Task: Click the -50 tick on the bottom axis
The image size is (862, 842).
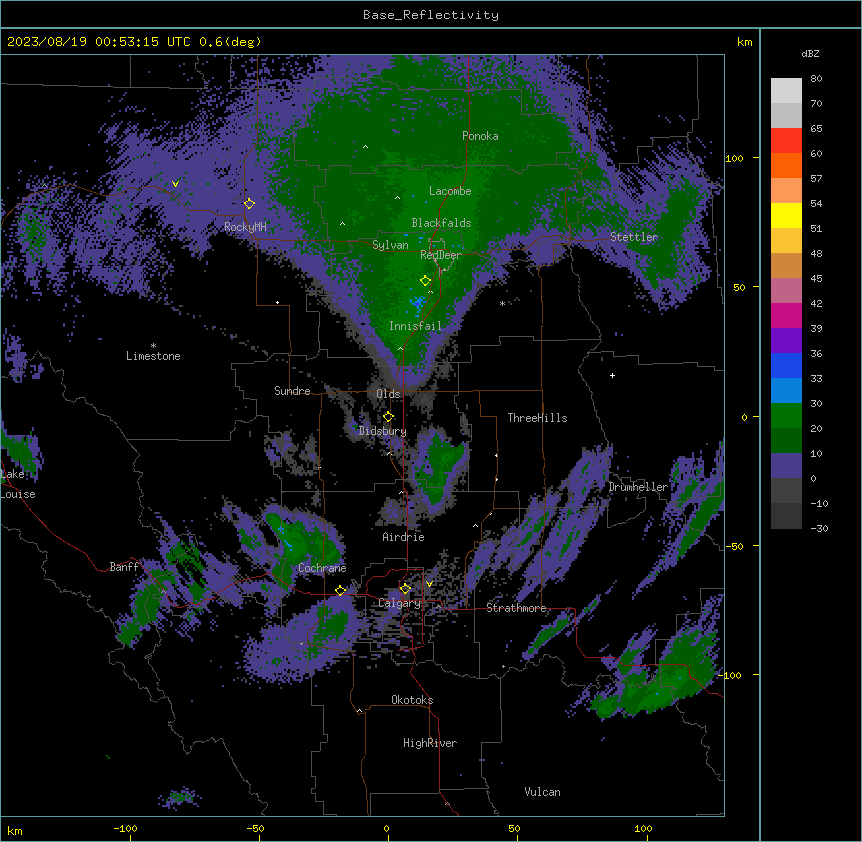Action: [255, 828]
